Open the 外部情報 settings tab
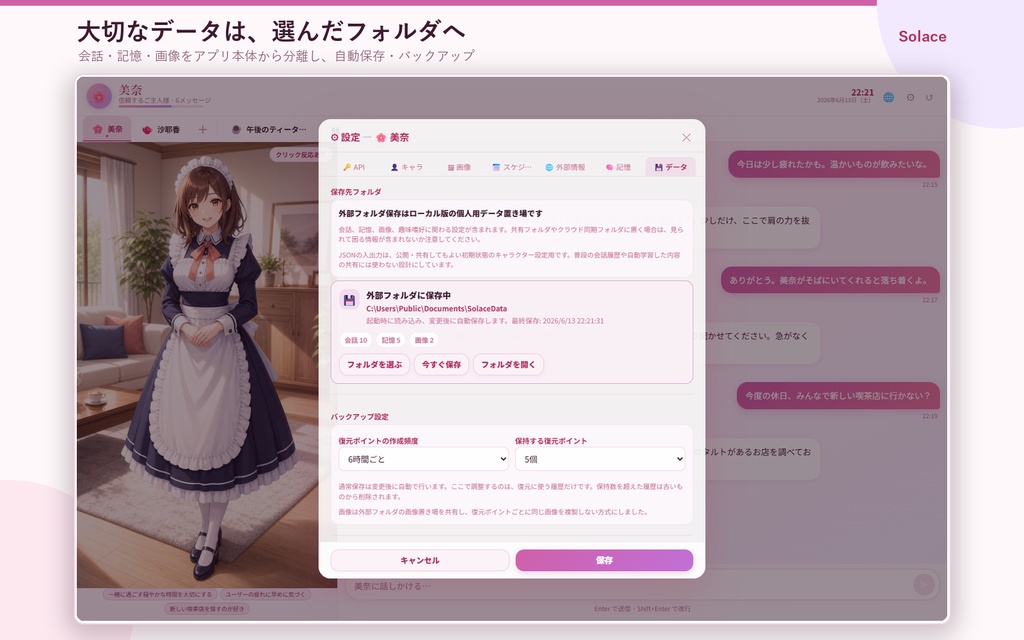The height and width of the screenshot is (640, 1024). point(566,167)
